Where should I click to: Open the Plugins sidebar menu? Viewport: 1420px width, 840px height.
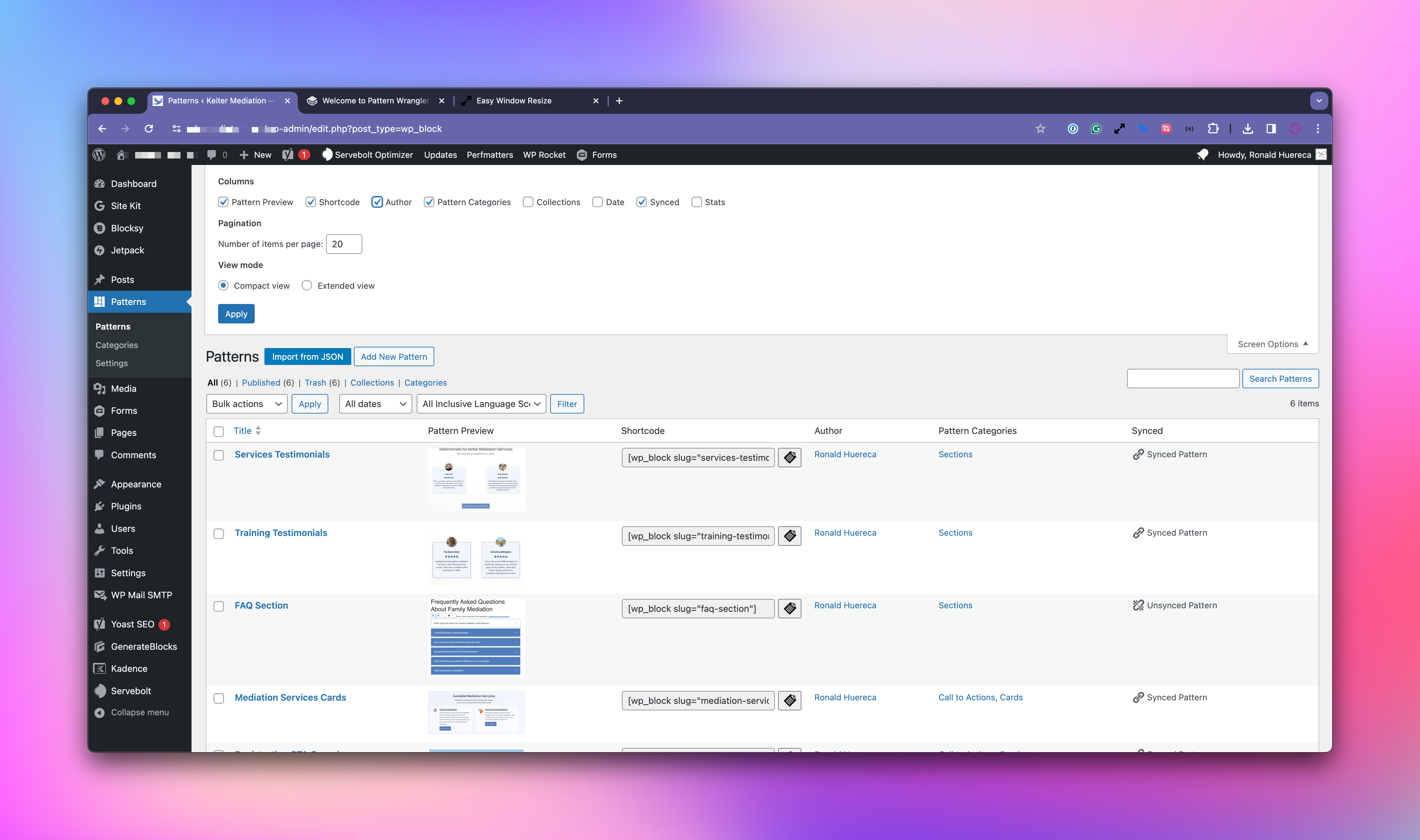[x=126, y=506]
